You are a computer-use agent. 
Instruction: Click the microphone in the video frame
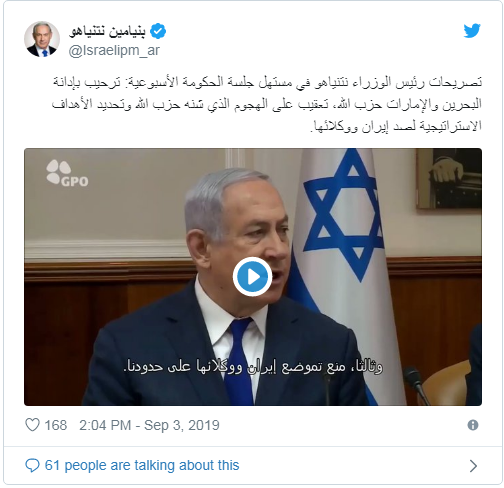(x=416, y=383)
